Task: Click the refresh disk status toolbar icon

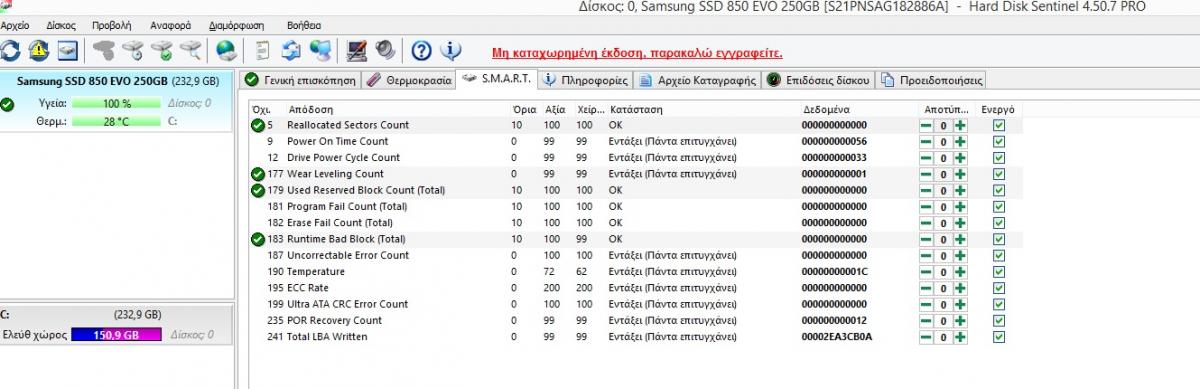Action: coord(9,49)
